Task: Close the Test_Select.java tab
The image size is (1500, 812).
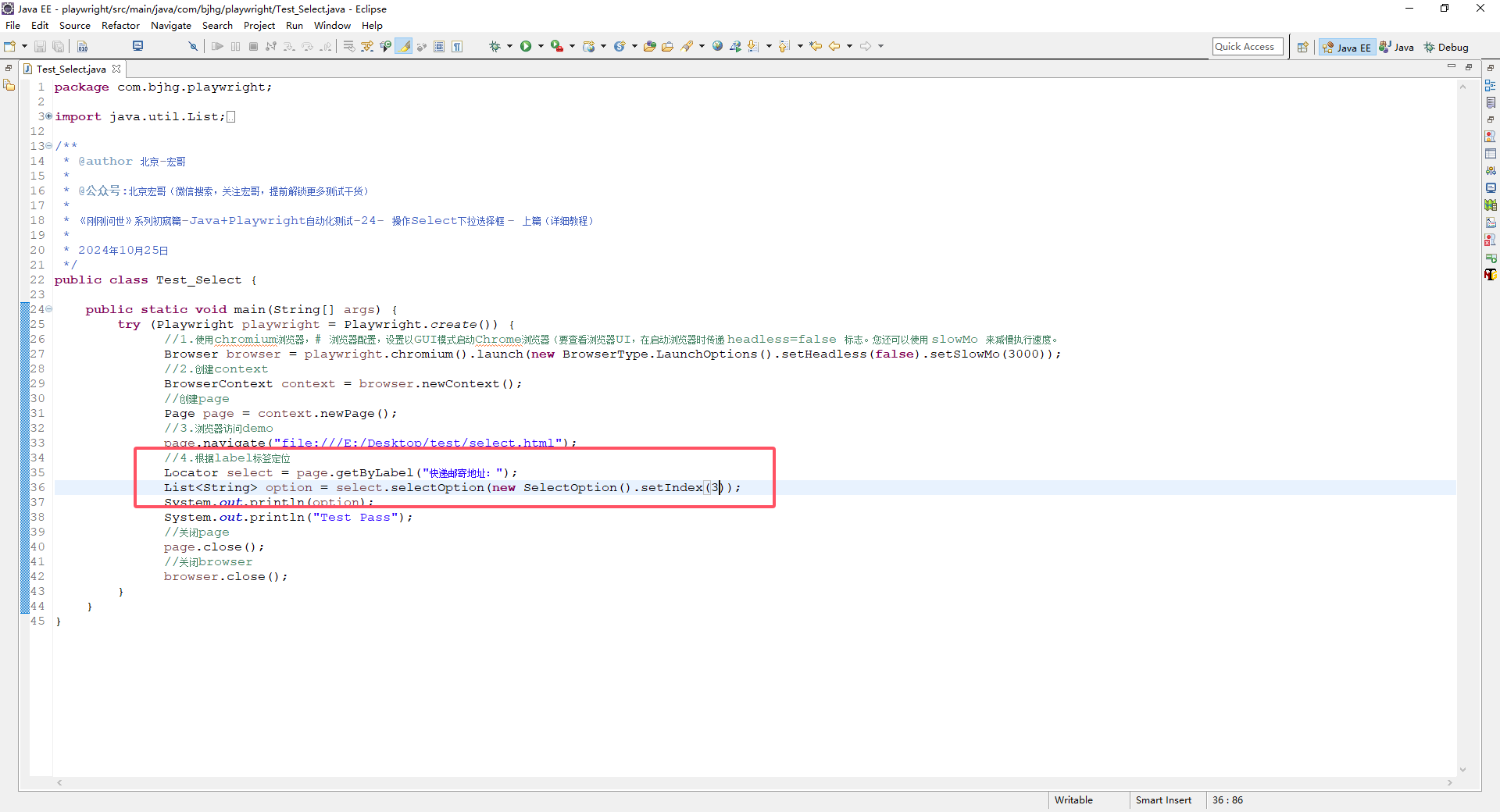Action: [x=116, y=69]
